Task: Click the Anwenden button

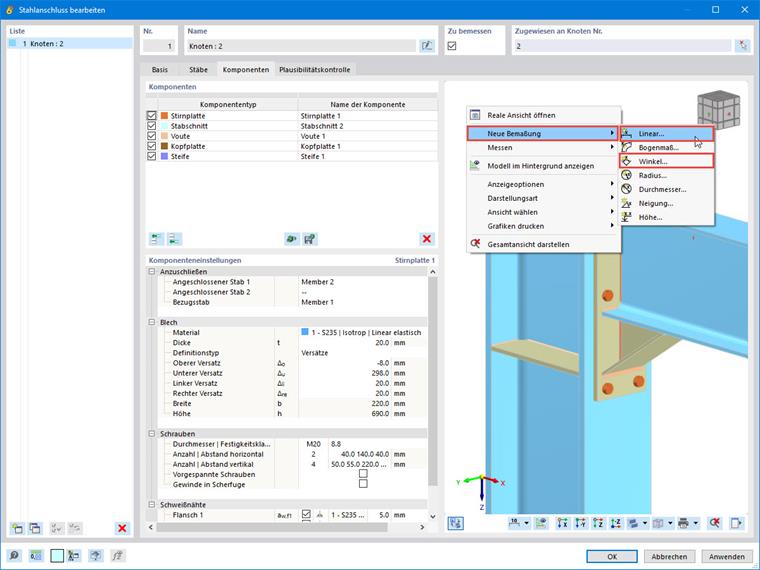Action: [x=727, y=556]
